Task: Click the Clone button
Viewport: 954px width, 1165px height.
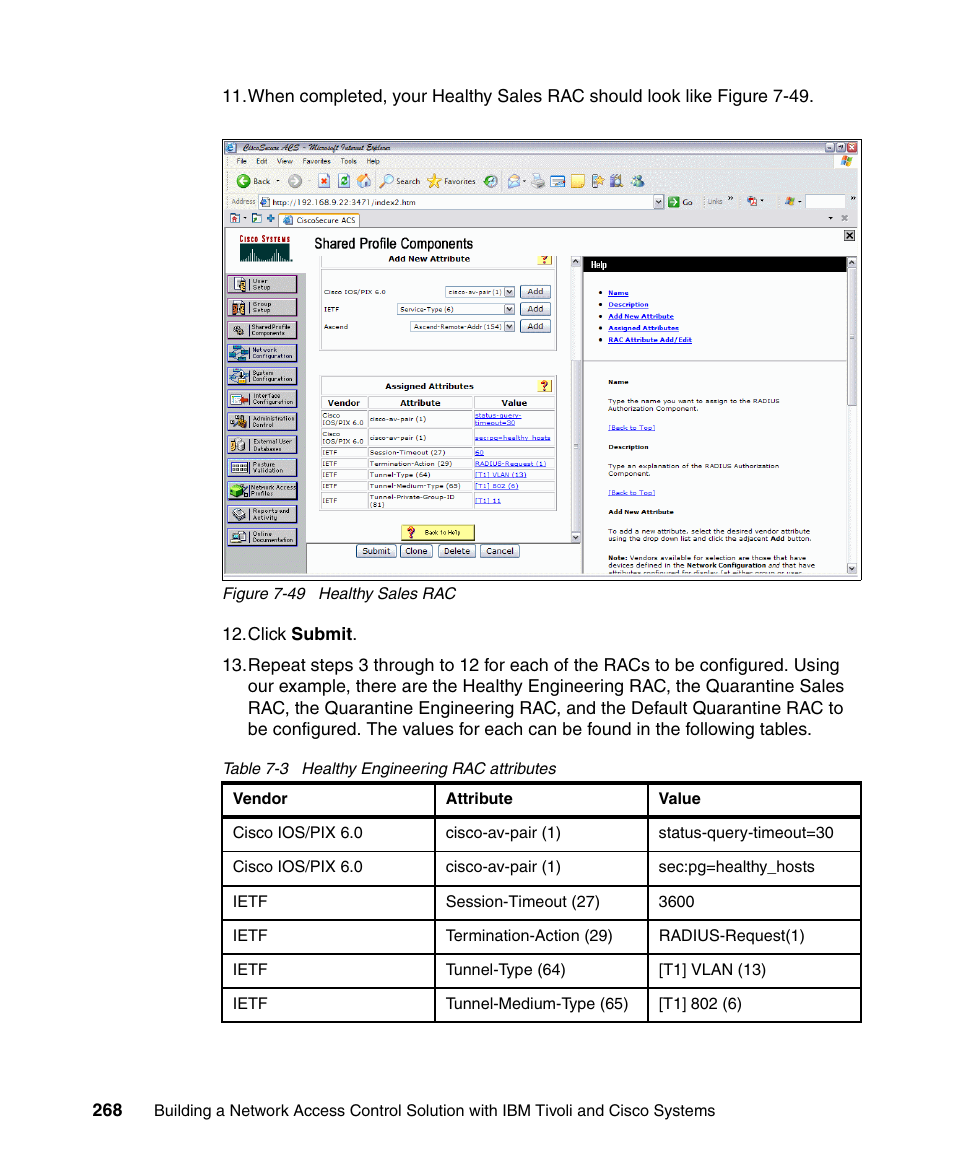Action: 416,551
